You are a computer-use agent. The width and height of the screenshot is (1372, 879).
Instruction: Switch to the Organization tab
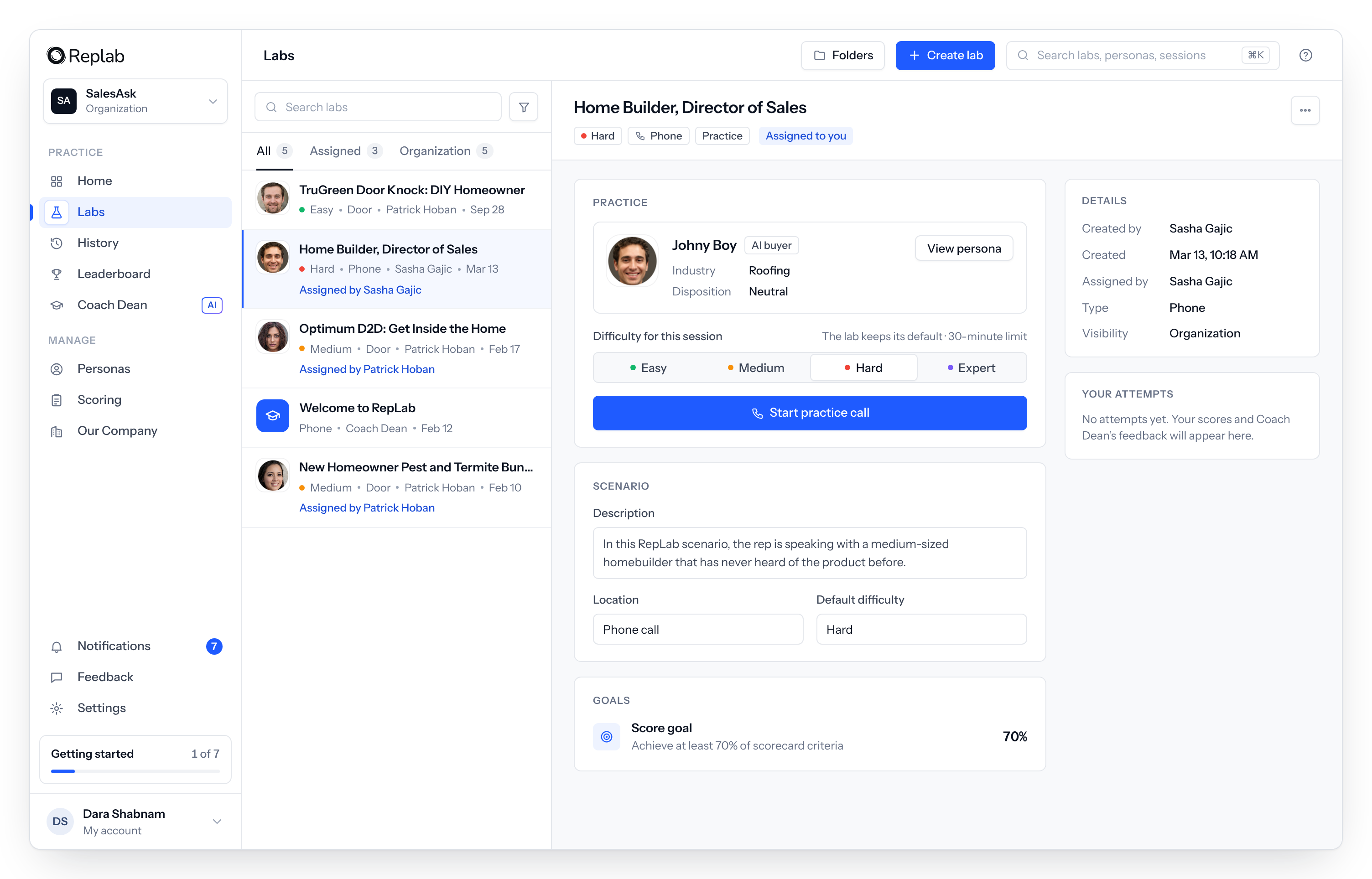446,151
